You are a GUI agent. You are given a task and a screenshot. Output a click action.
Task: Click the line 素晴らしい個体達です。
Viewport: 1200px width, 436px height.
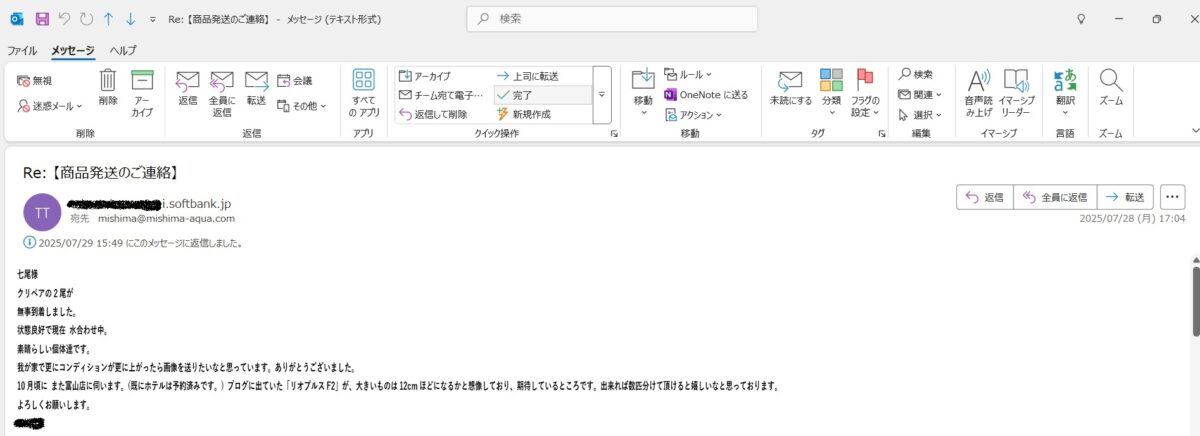coord(55,349)
